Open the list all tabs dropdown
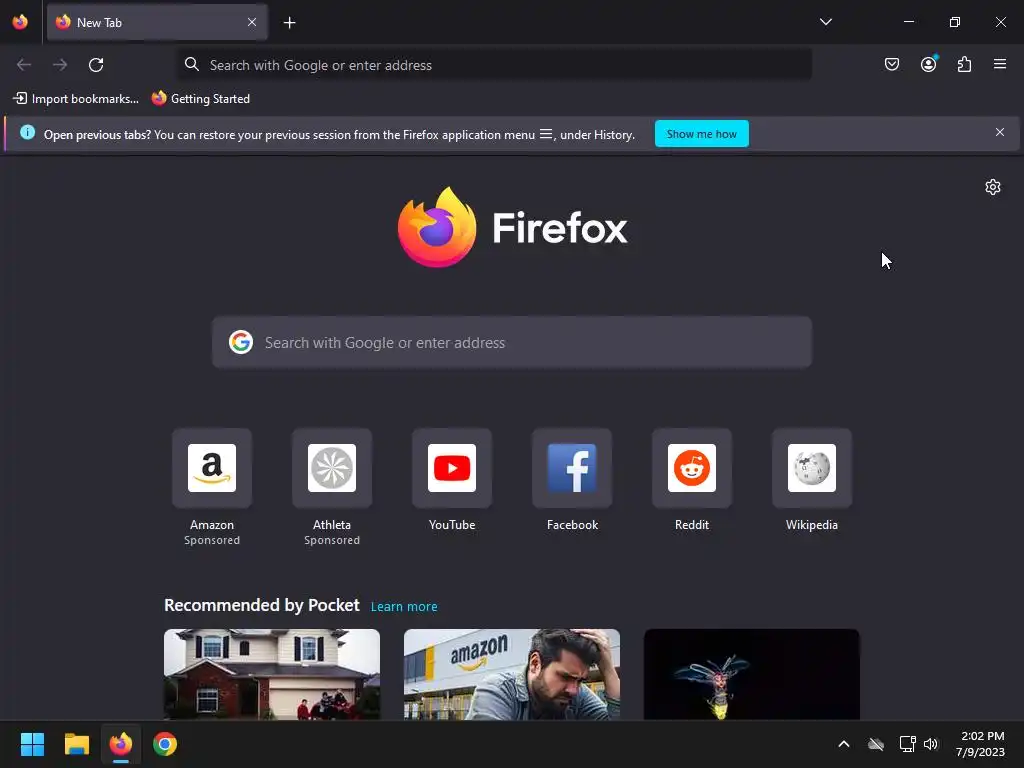Screen dimensions: 1024x768 click(x=825, y=22)
